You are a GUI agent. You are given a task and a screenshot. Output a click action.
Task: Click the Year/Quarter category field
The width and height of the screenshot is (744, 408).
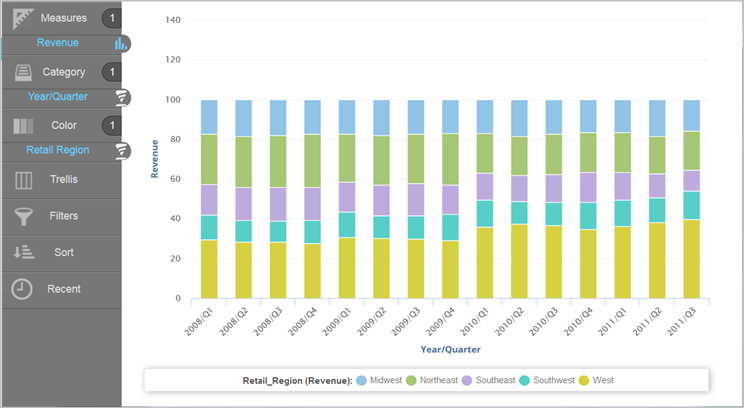point(57,97)
